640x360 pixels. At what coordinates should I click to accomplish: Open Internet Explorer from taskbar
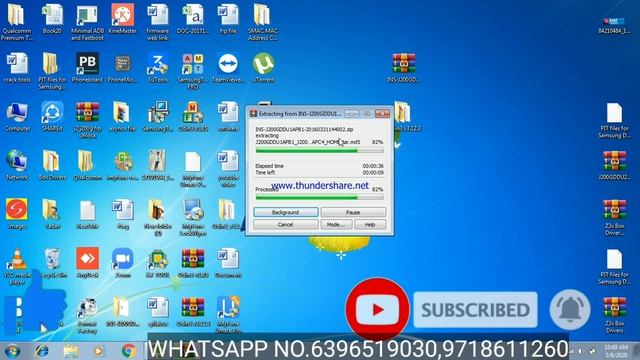(x=42, y=351)
